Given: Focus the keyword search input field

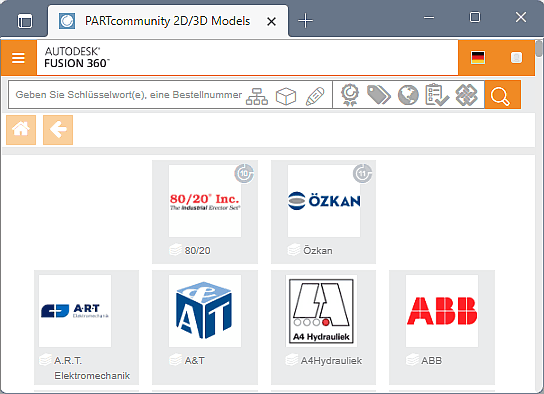Looking at the screenshot, I should pos(128,95).
